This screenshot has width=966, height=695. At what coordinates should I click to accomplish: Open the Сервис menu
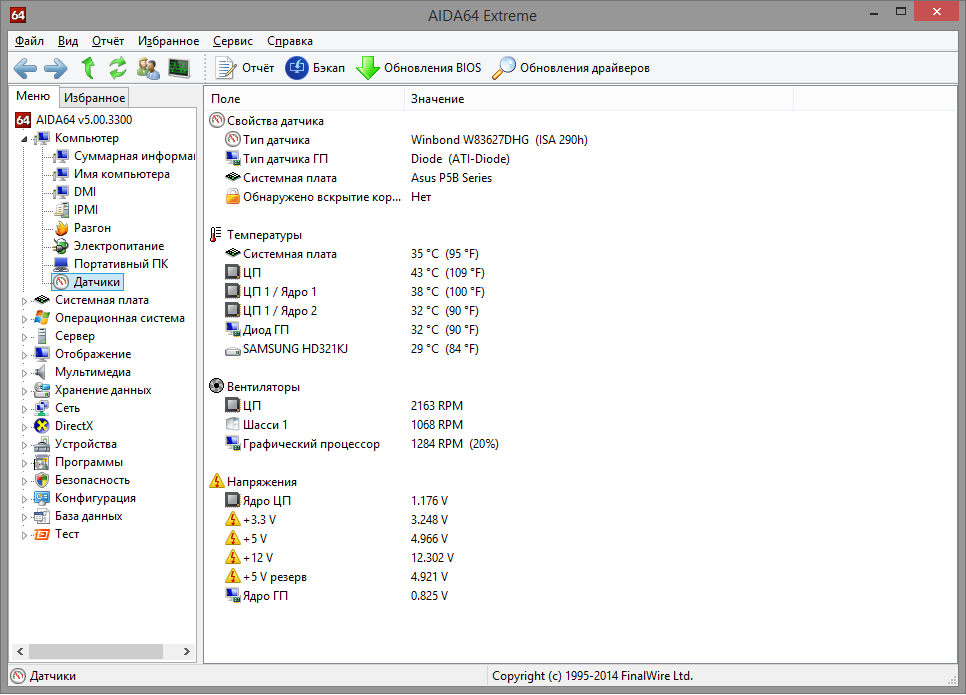pyautogui.click(x=233, y=41)
